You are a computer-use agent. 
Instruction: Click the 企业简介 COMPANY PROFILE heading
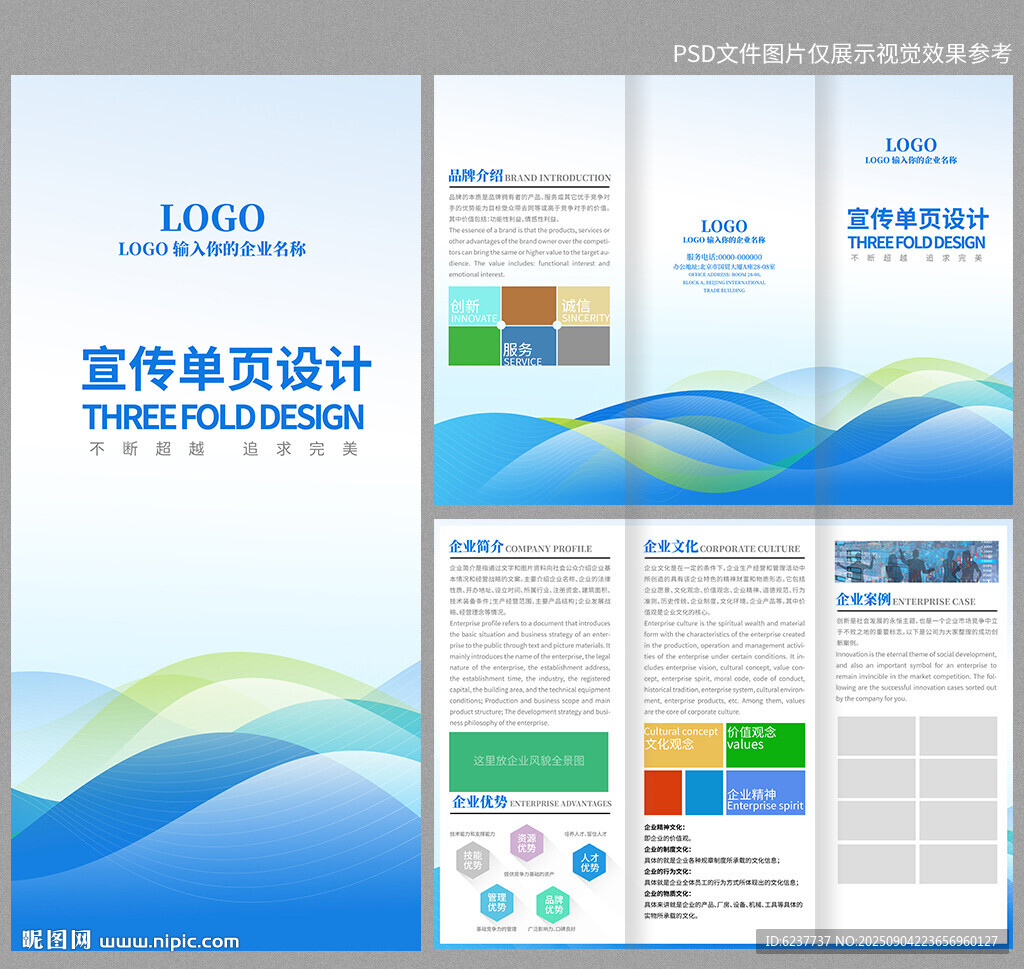click(x=520, y=547)
